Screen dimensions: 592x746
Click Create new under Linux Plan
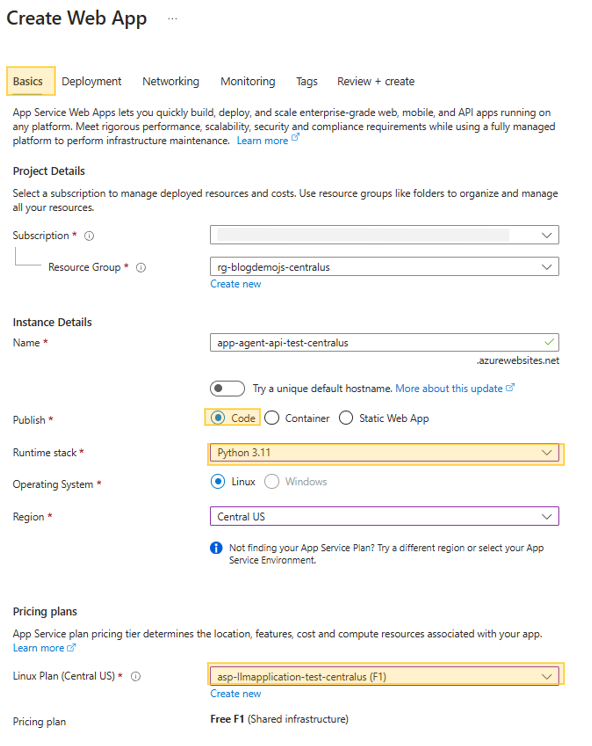point(236,694)
